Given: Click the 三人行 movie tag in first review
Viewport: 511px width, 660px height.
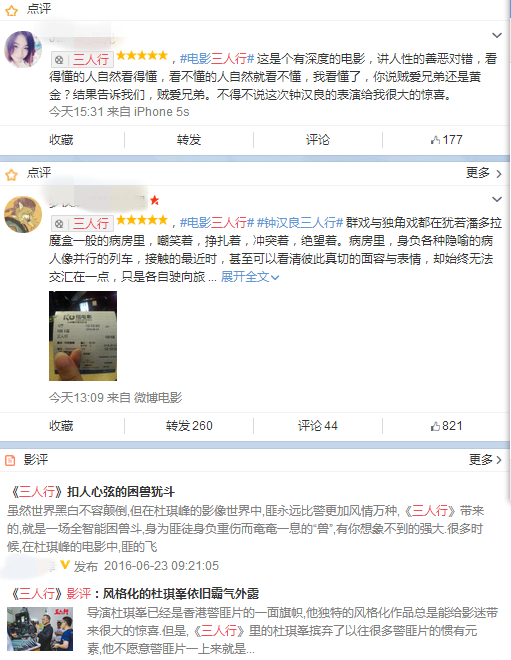Looking at the screenshot, I should pos(83,59).
